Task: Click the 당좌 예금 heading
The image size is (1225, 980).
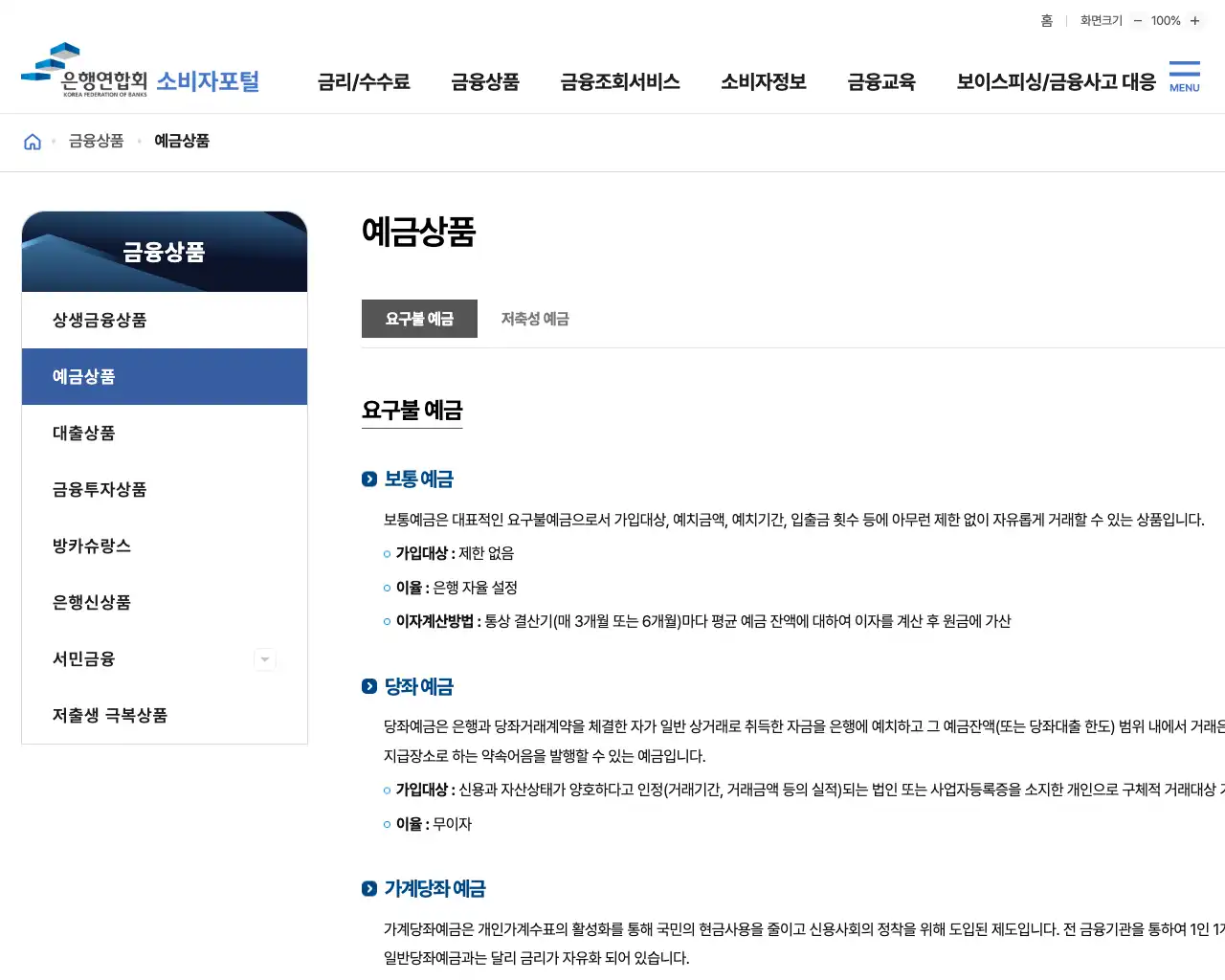Action: click(418, 686)
